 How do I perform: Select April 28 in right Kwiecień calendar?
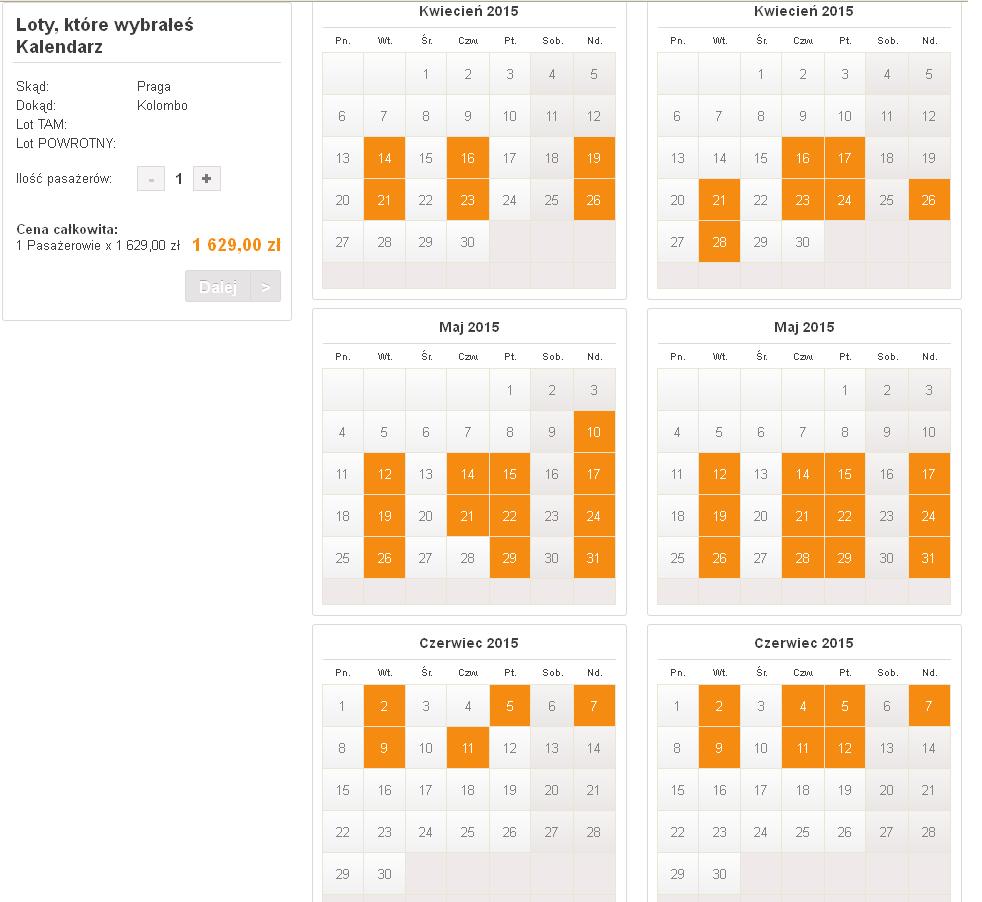720,242
